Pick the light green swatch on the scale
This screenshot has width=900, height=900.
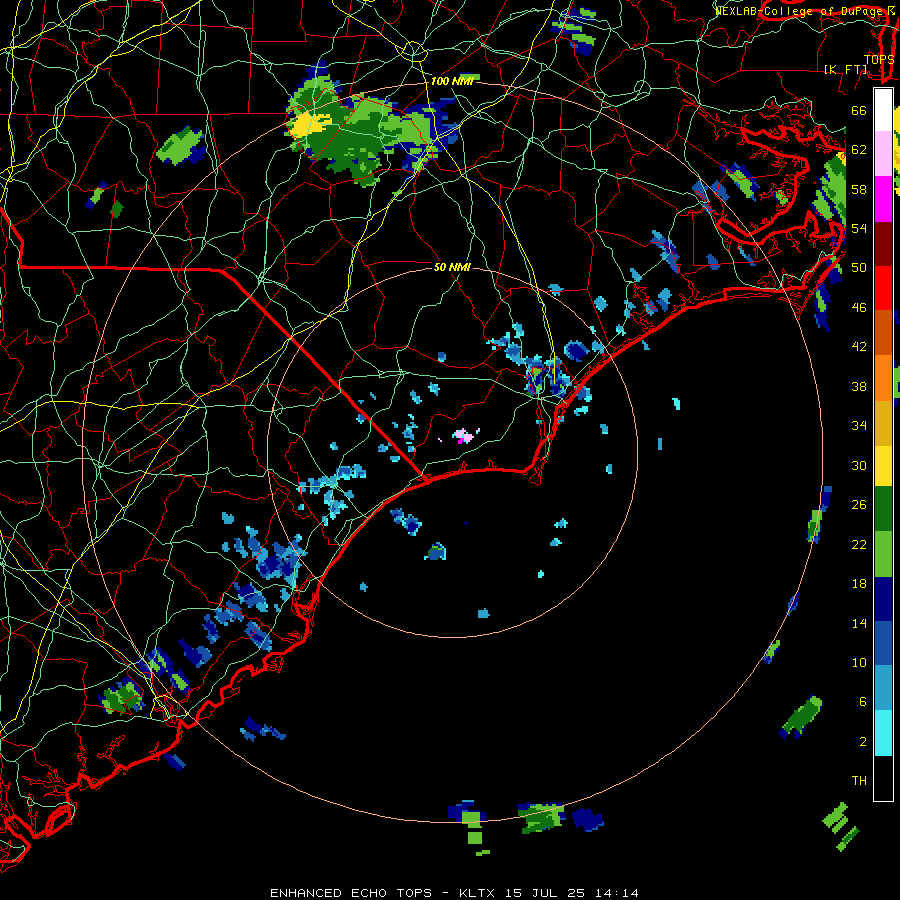point(883,554)
